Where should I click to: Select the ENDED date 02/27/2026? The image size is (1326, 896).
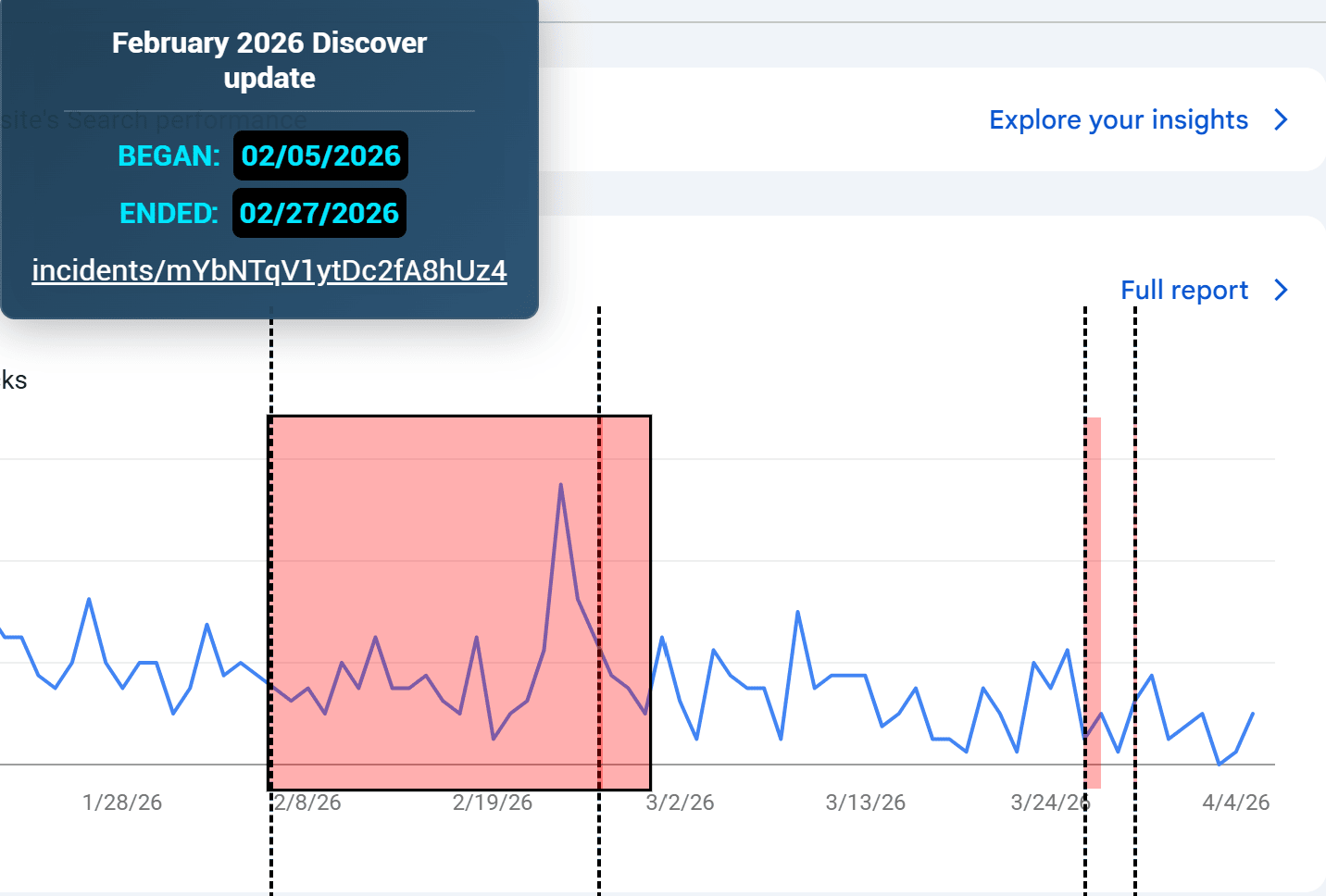(319, 213)
